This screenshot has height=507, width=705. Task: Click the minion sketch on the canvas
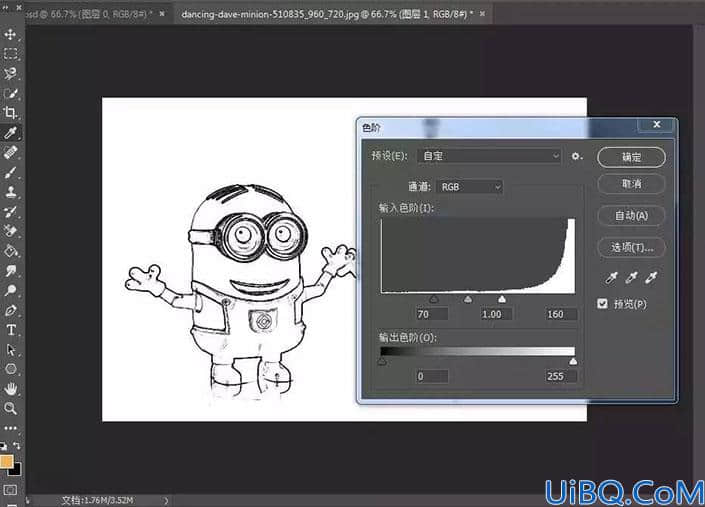click(241, 291)
